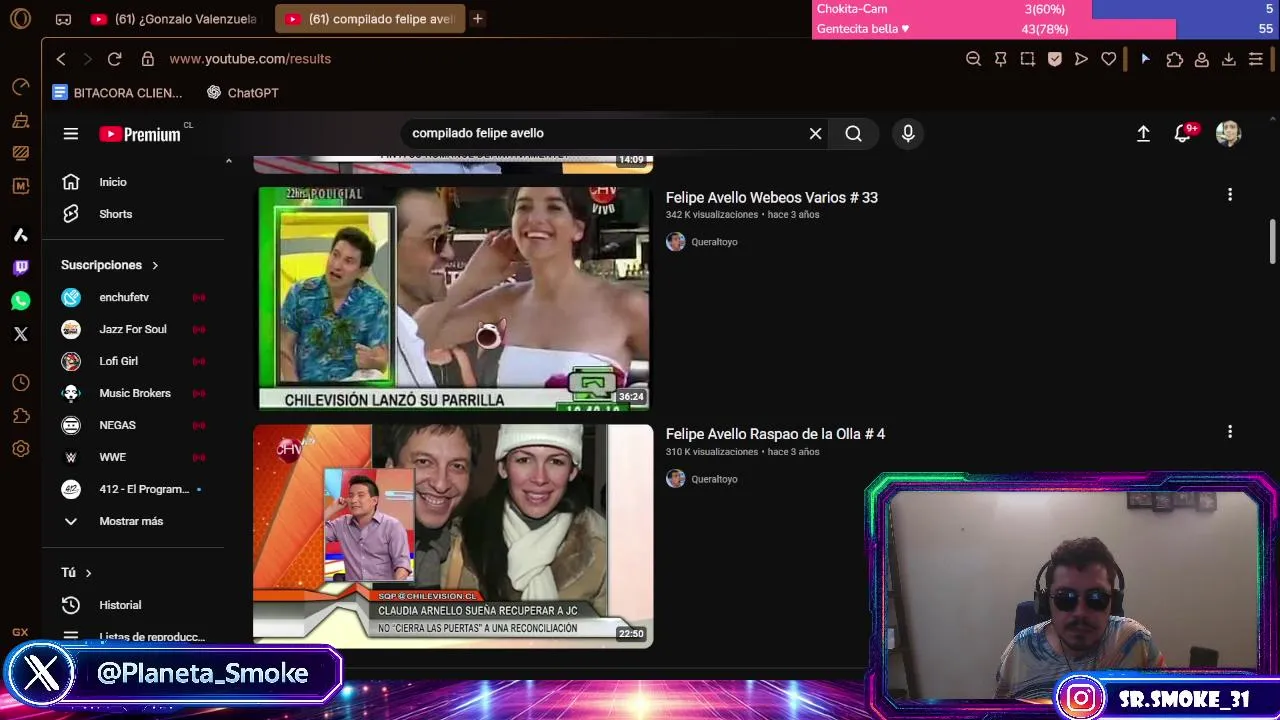Open the enchufetv subscription
Image resolution: width=1280 pixels, height=720 pixels.
[135, 297]
